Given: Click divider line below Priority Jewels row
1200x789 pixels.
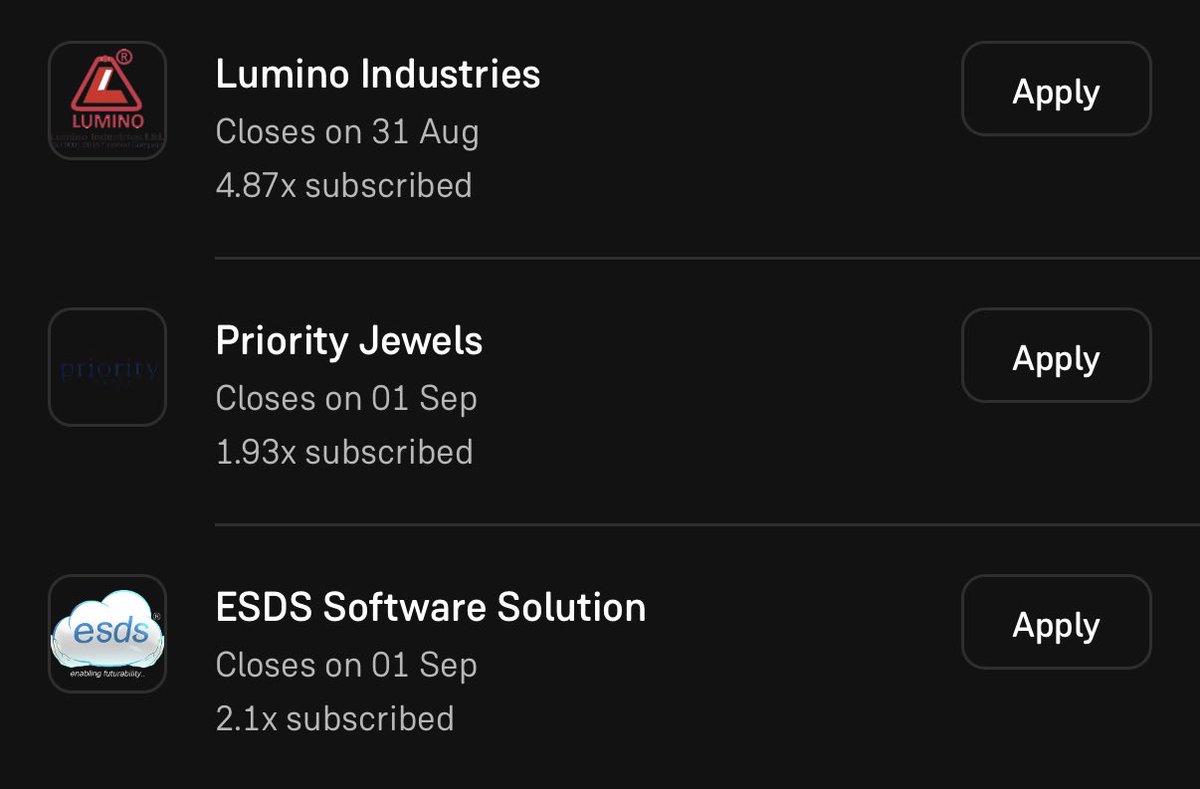Looking at the screenshot, I should [708, 524].
